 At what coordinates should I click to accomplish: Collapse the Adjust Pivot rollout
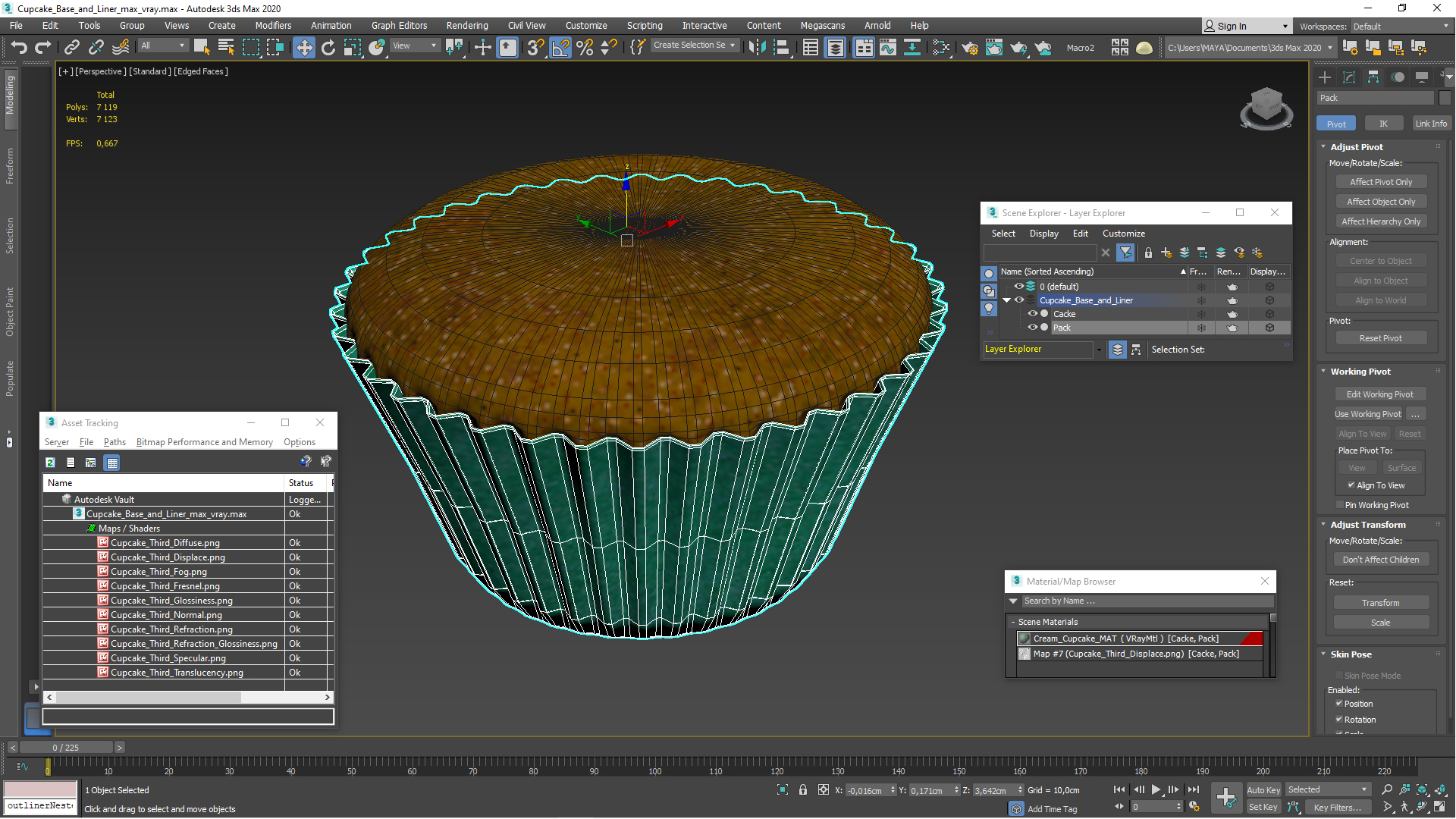click(1357, 147)
